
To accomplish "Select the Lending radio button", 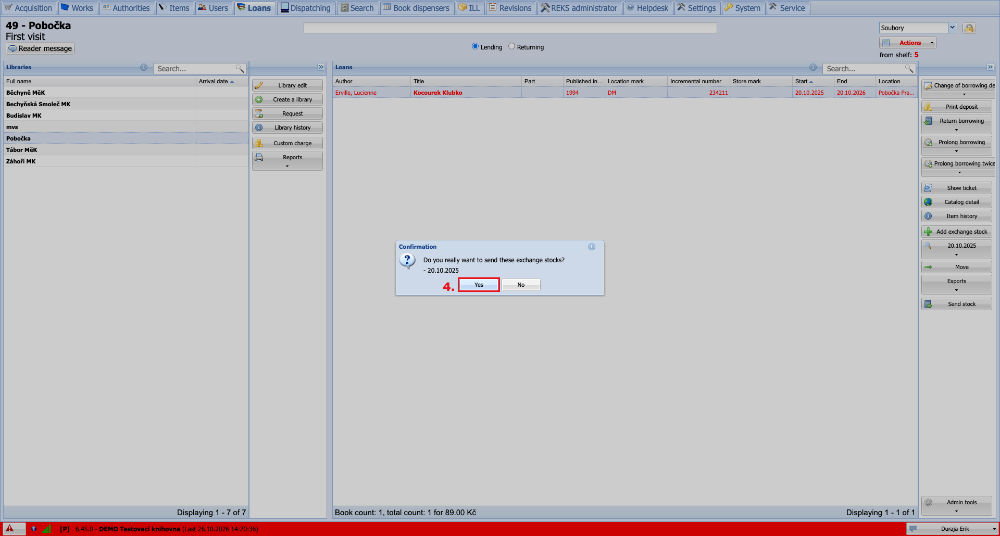I will coord(474,46).
